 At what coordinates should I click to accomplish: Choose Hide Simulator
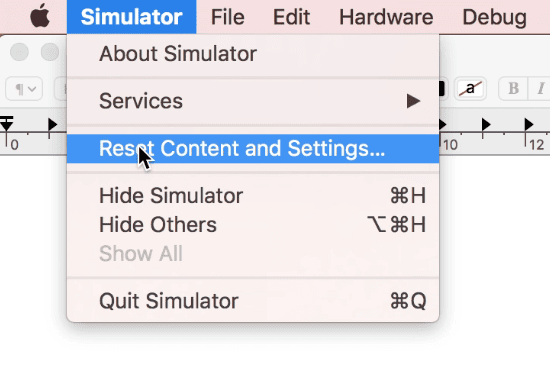point(253,195)
